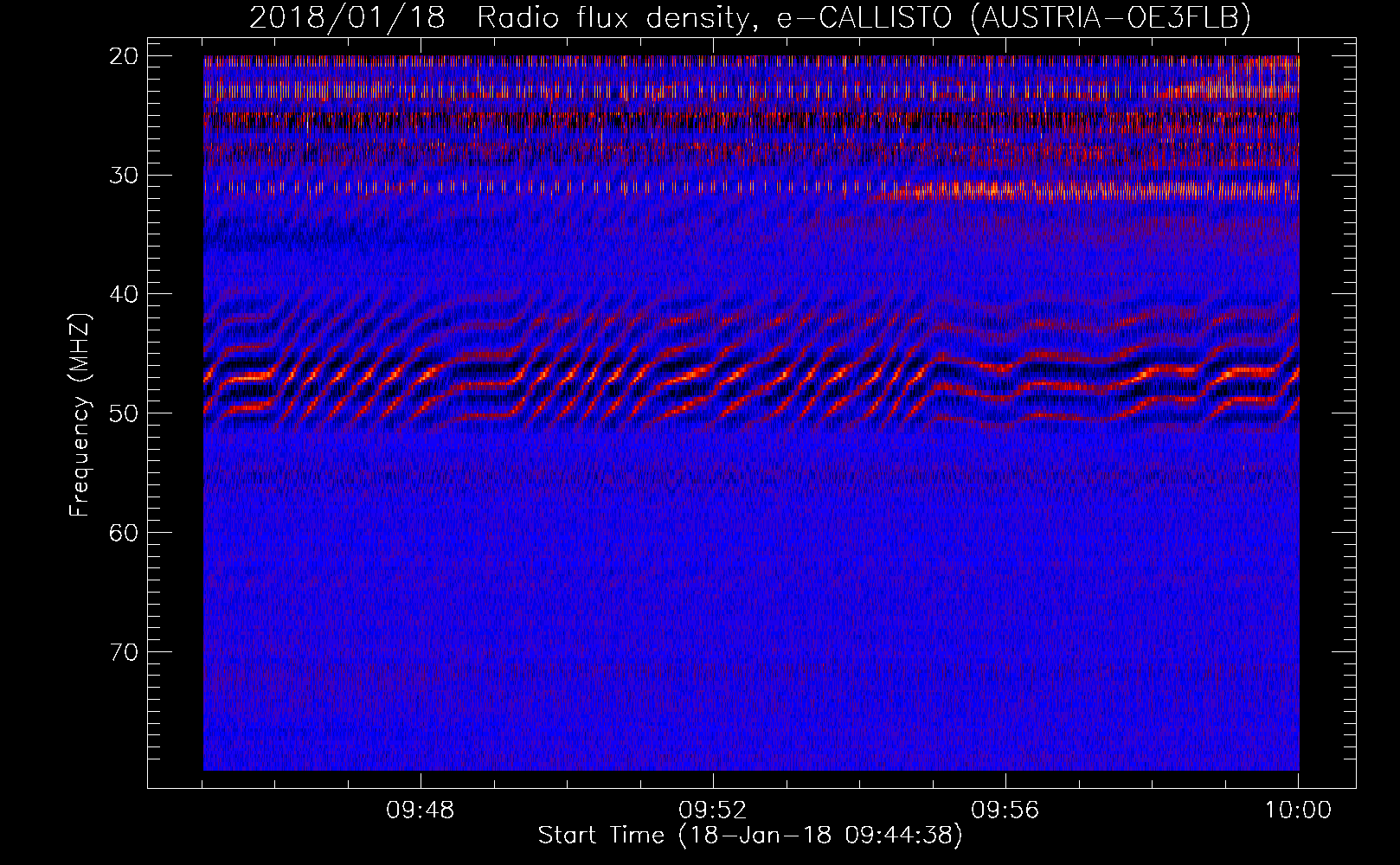Click the 09:56 time tick label
The height and width of the screenshot is (865, 1400).
[x=1005, y=811]
